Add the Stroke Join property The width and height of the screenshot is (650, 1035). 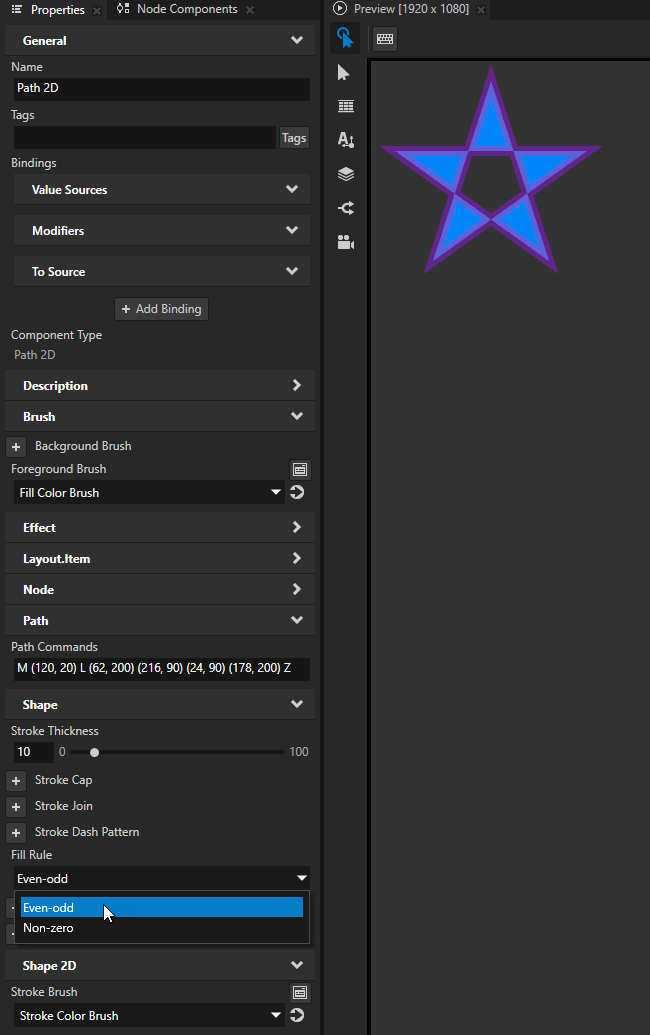pyautogui.click(x=16, y=807)
